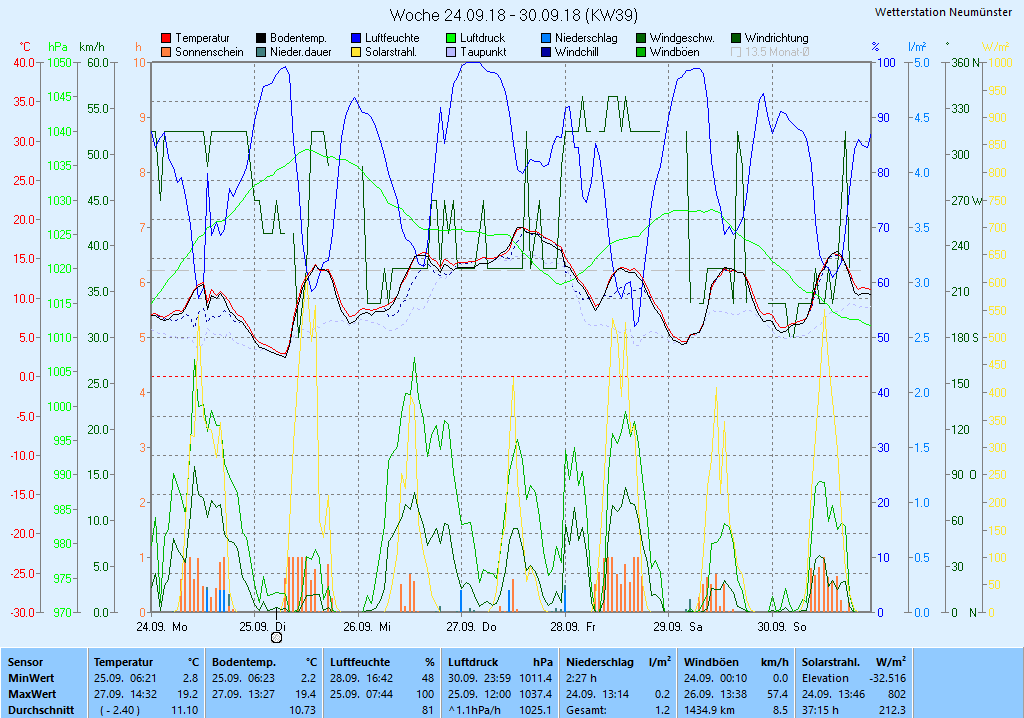Click the 'Temperatur' legend label
The image size is (1024, 718).
[x=202, y=39]
